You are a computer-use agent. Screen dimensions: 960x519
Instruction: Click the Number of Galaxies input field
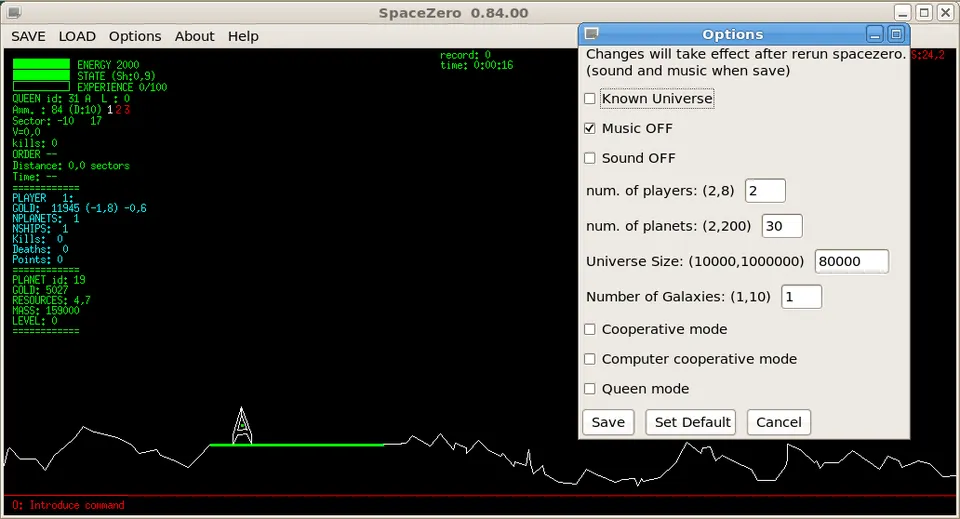point(801,297)
